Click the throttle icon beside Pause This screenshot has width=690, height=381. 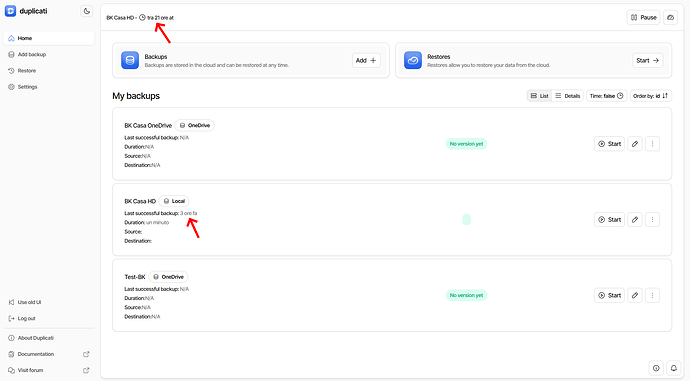coord(670,18)
